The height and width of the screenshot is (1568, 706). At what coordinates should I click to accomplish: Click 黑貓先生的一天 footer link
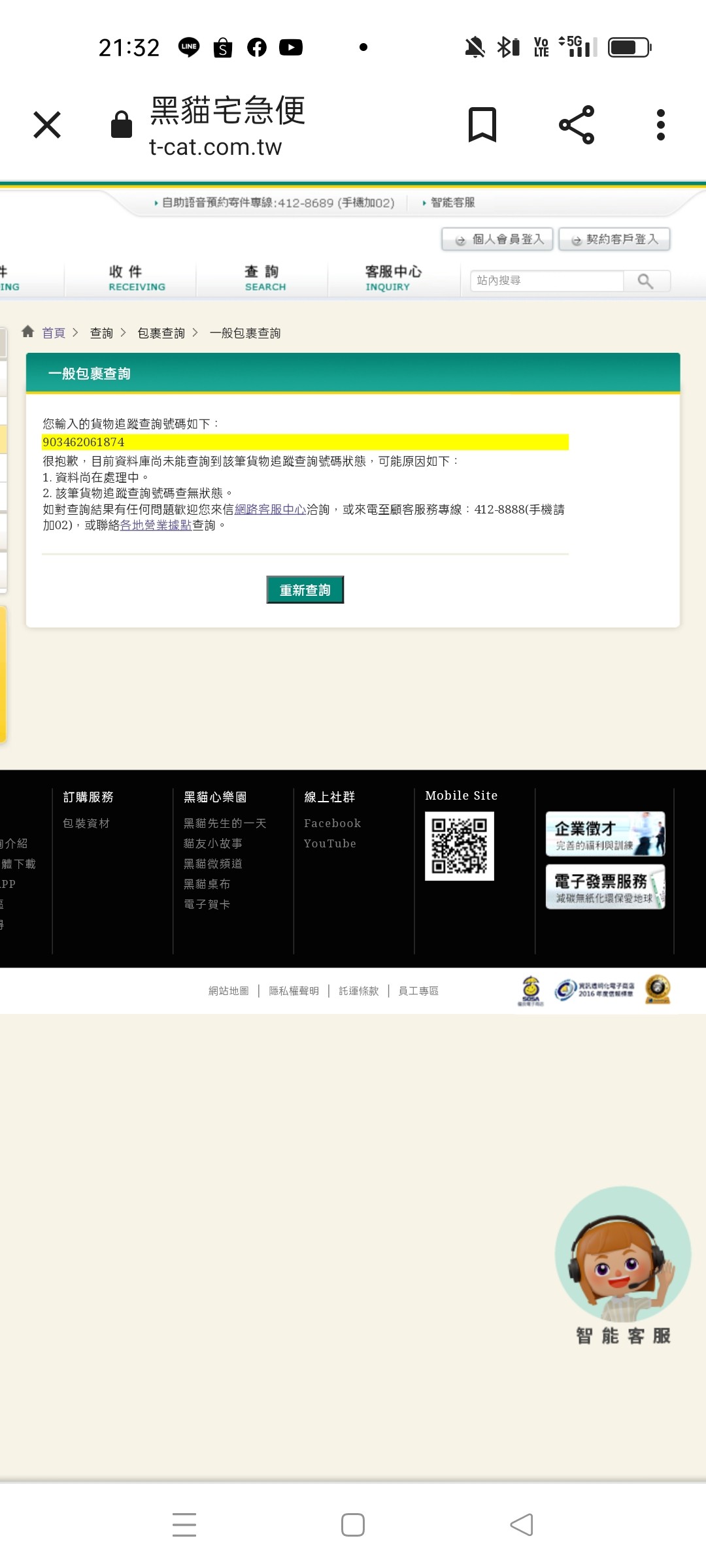(x=225, y=824)
